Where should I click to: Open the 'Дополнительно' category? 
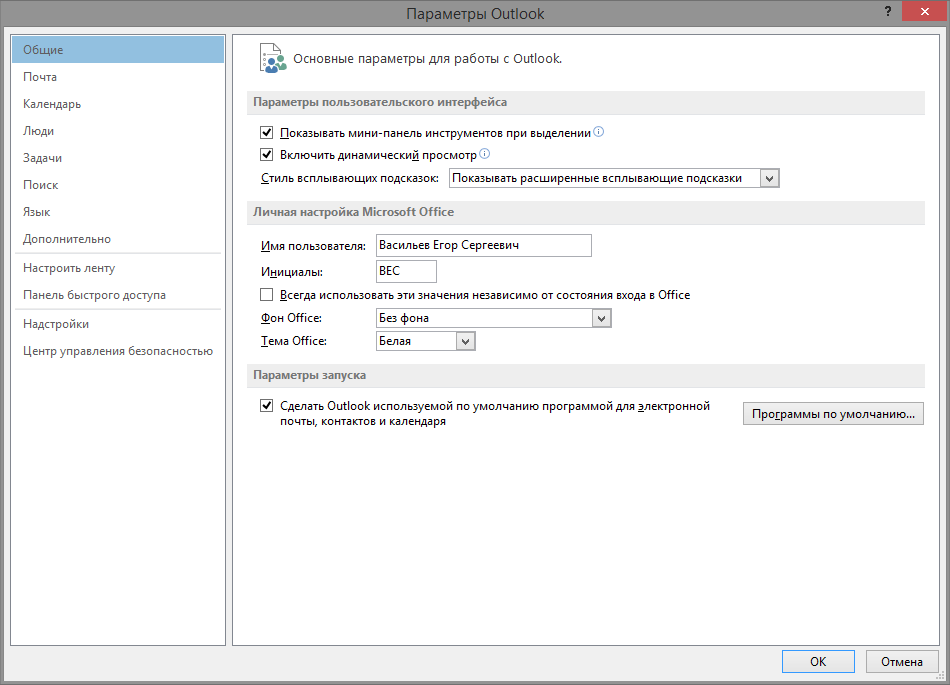click(118, 239)
